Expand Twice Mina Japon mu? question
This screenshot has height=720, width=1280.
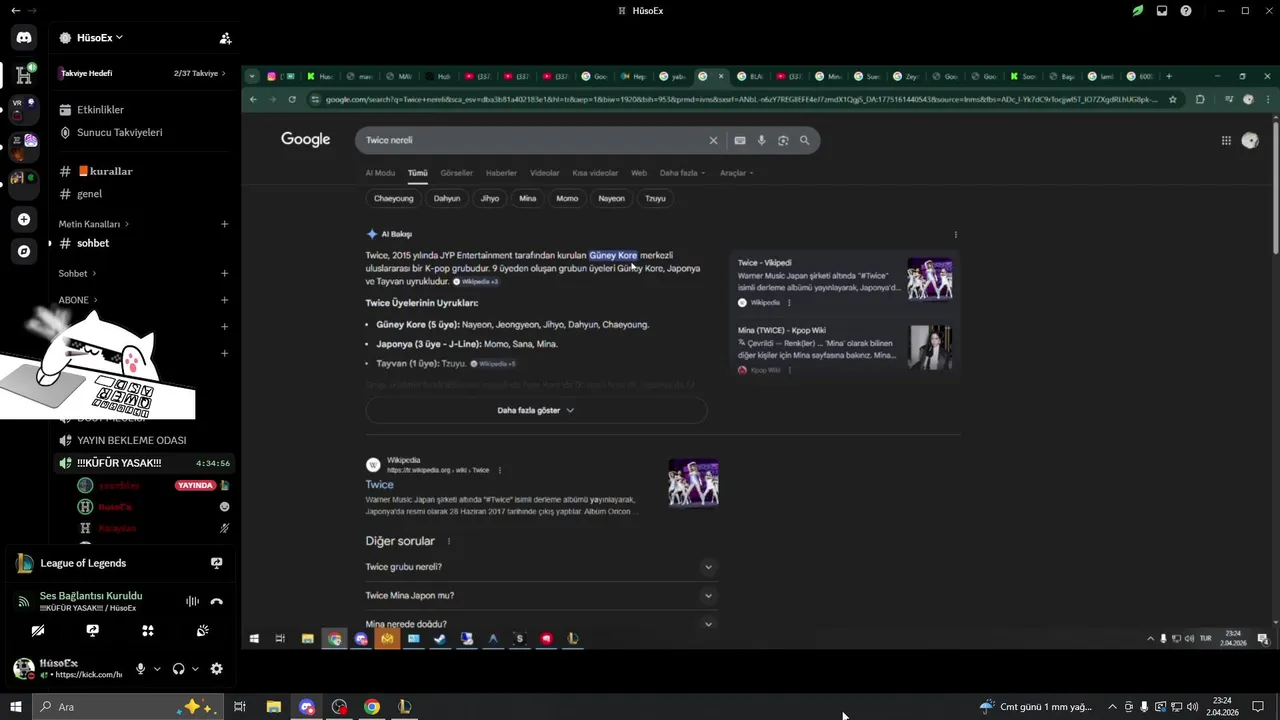[x=541, y=595]
